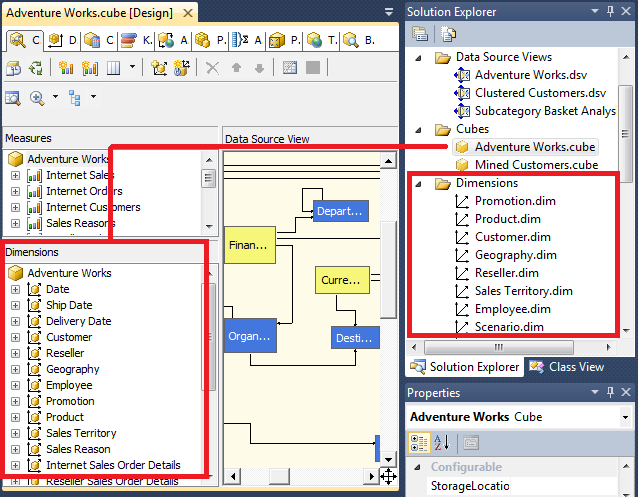Select the Depart... table in the diagram

click(x=341, y=211)
